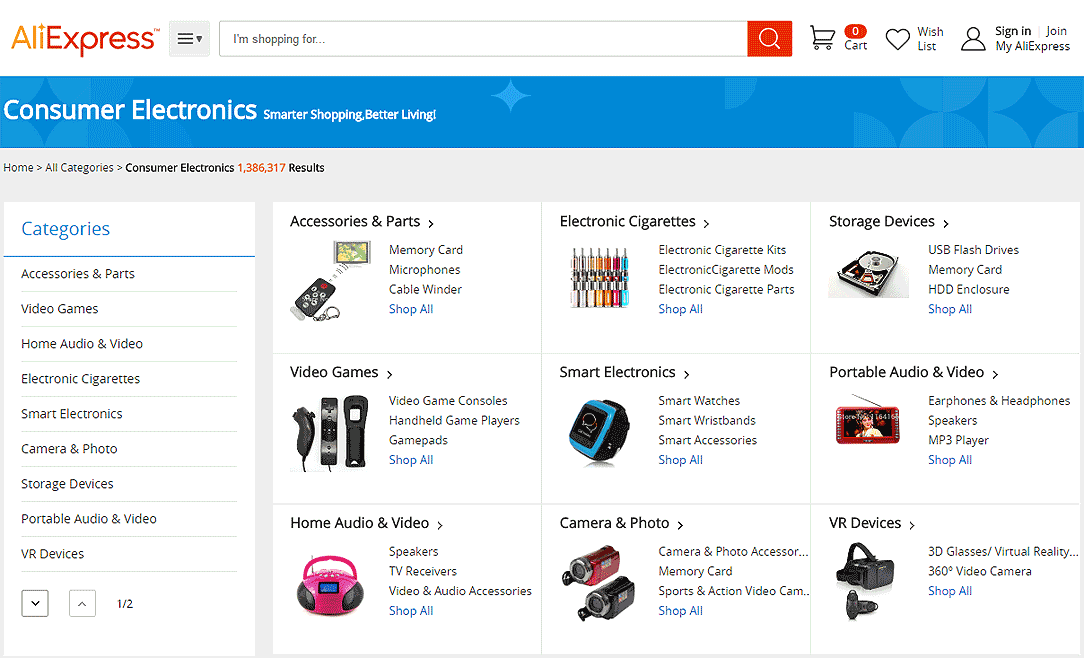Click the AliExpress logo
1084x658 pixels.
(85, 39)
